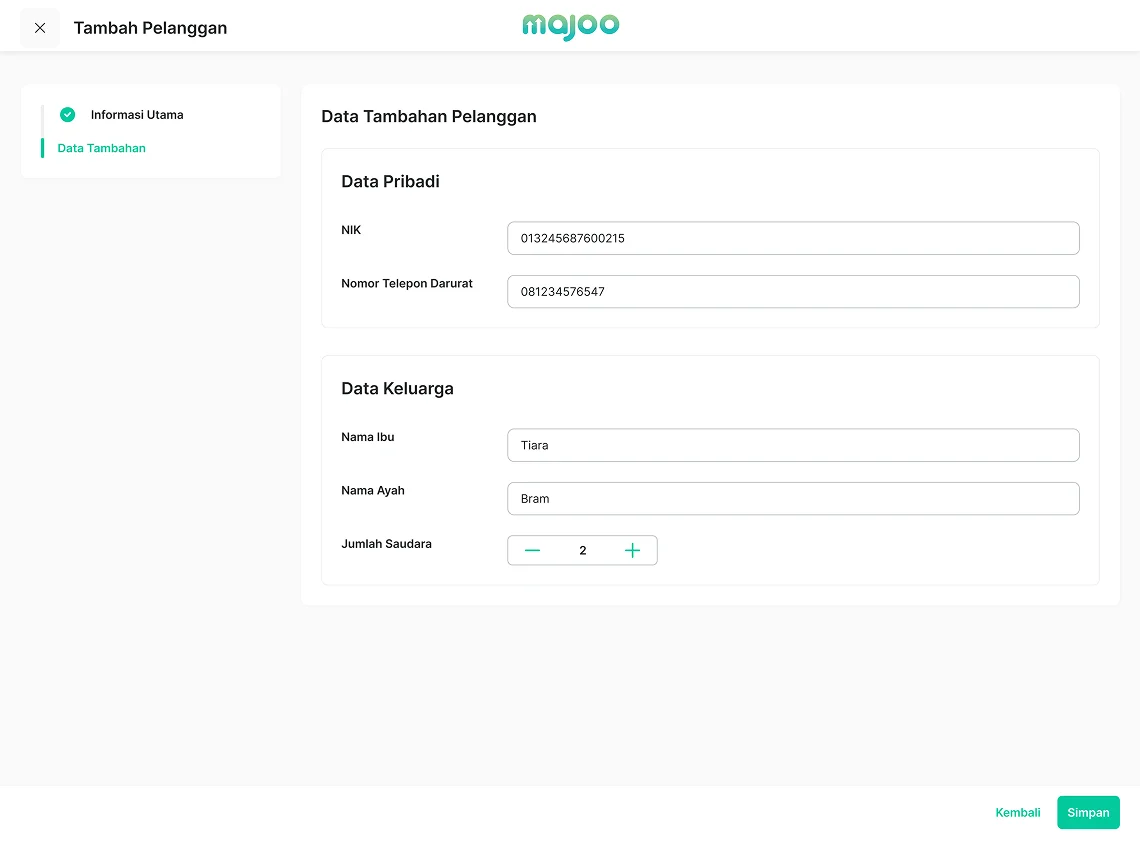
Task: Select the Data Tambahan step
Action: (102, 148)
